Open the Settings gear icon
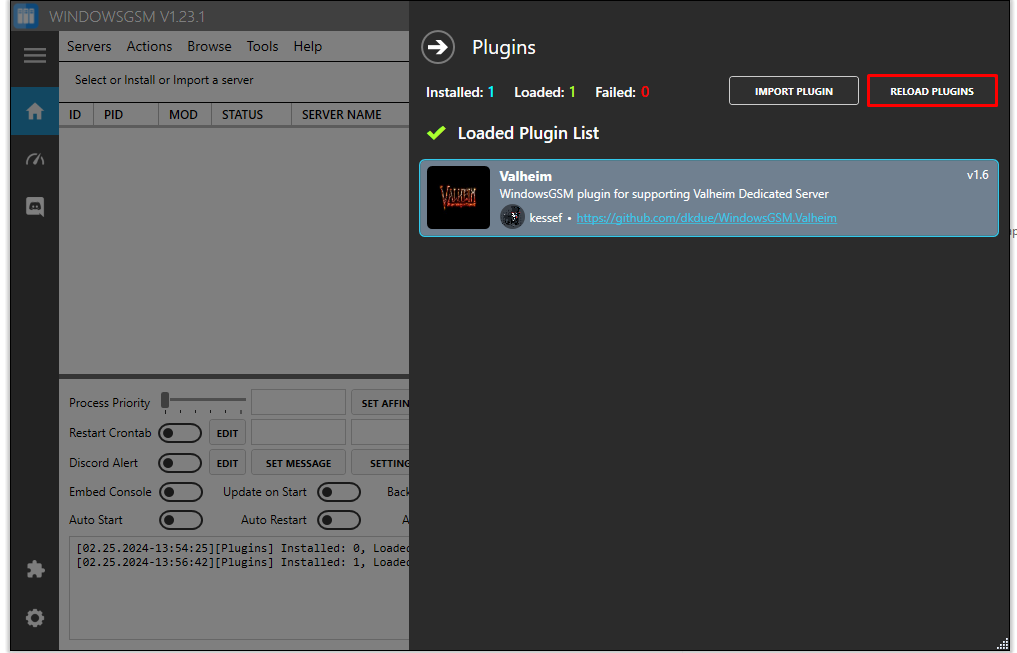 point(35,618)
